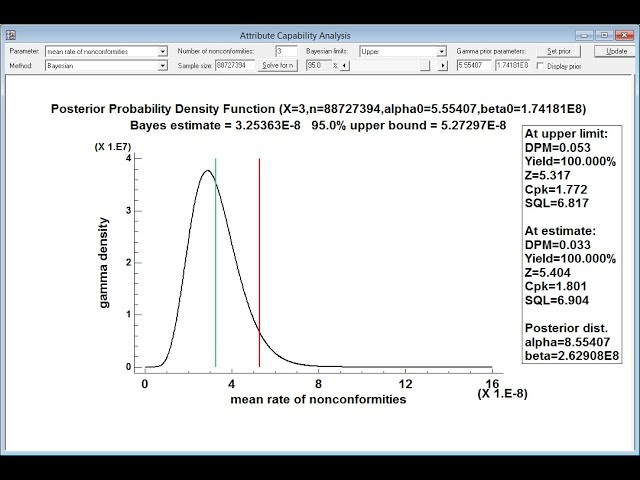This screenshot has height=480, width=640.
Task: Close the Attribute Capability Analysis window
Action: (624, 36)
